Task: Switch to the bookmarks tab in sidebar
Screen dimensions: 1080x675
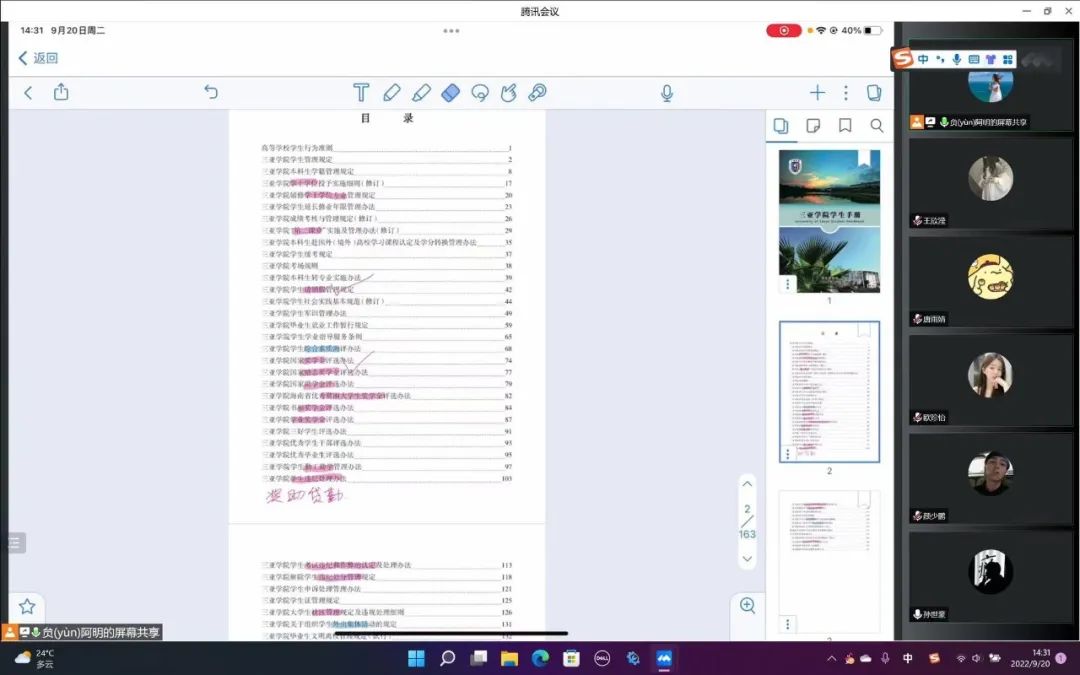Action: pos(845,126)
